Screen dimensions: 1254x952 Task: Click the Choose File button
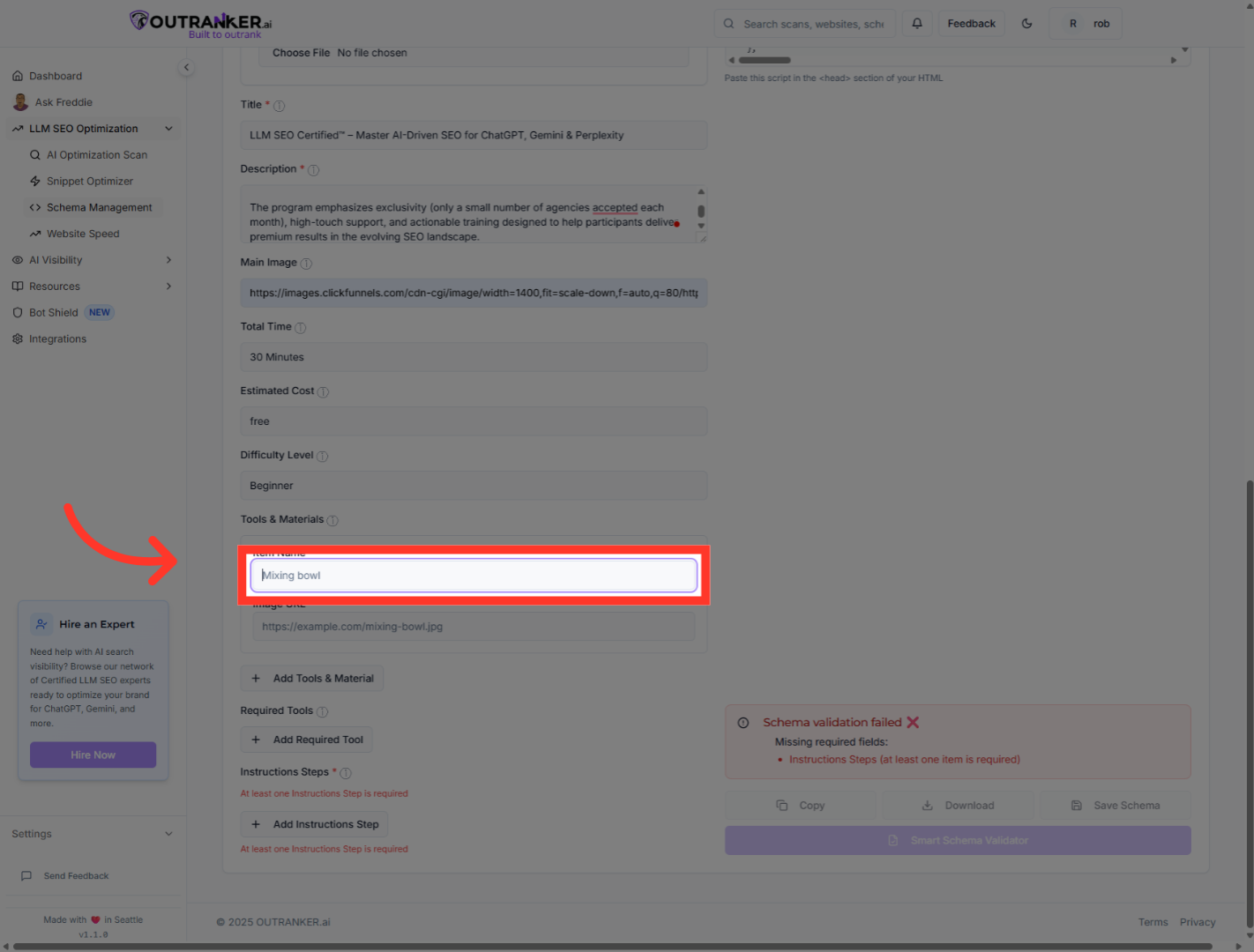(301, 53)
